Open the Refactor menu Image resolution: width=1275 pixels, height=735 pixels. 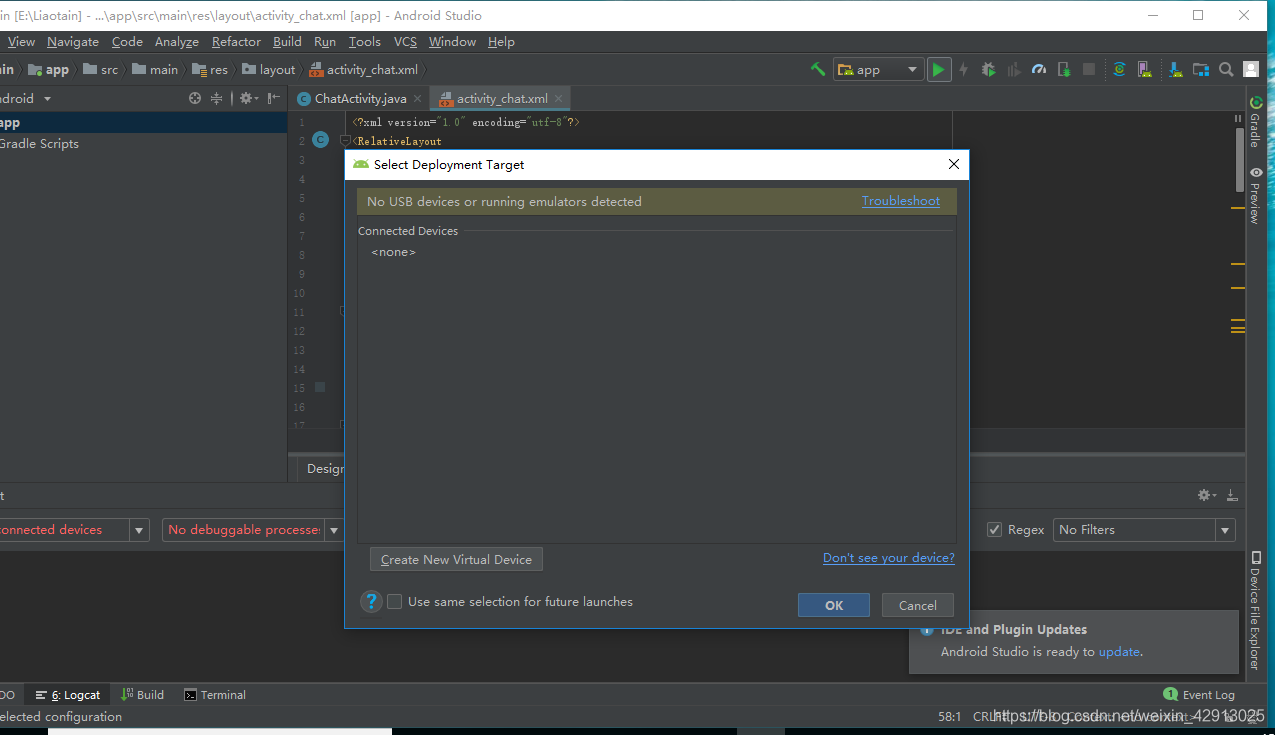pyautogui.click(x=236, y=42)
